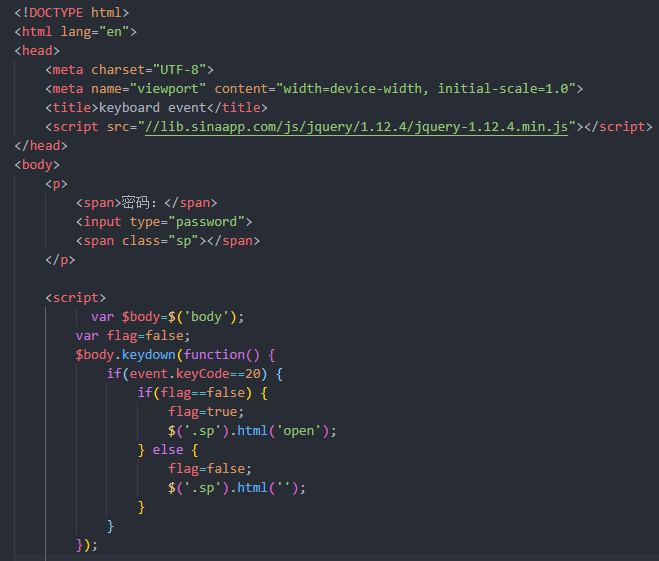
Task: Click the '} else {' line
Action: (168, 450)
